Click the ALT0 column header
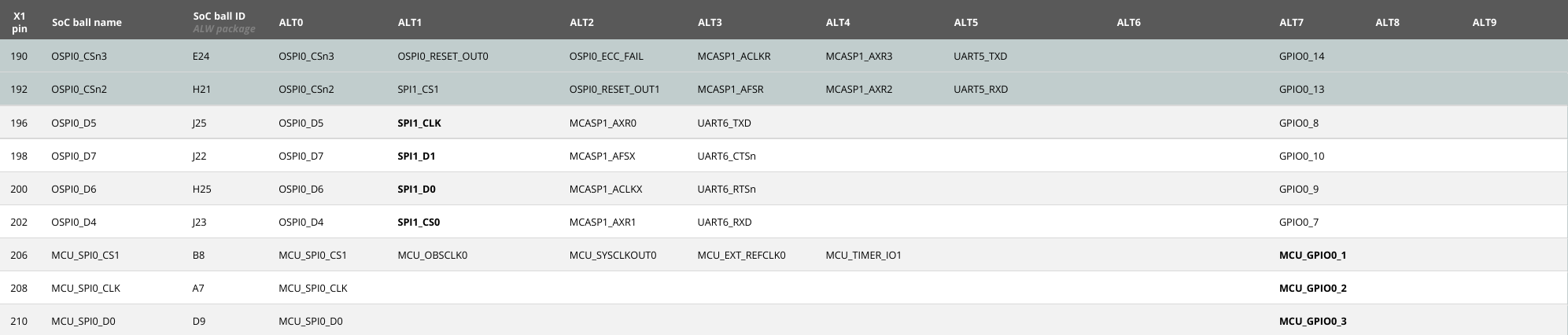The image size is (1568, 335). (290, 22)
